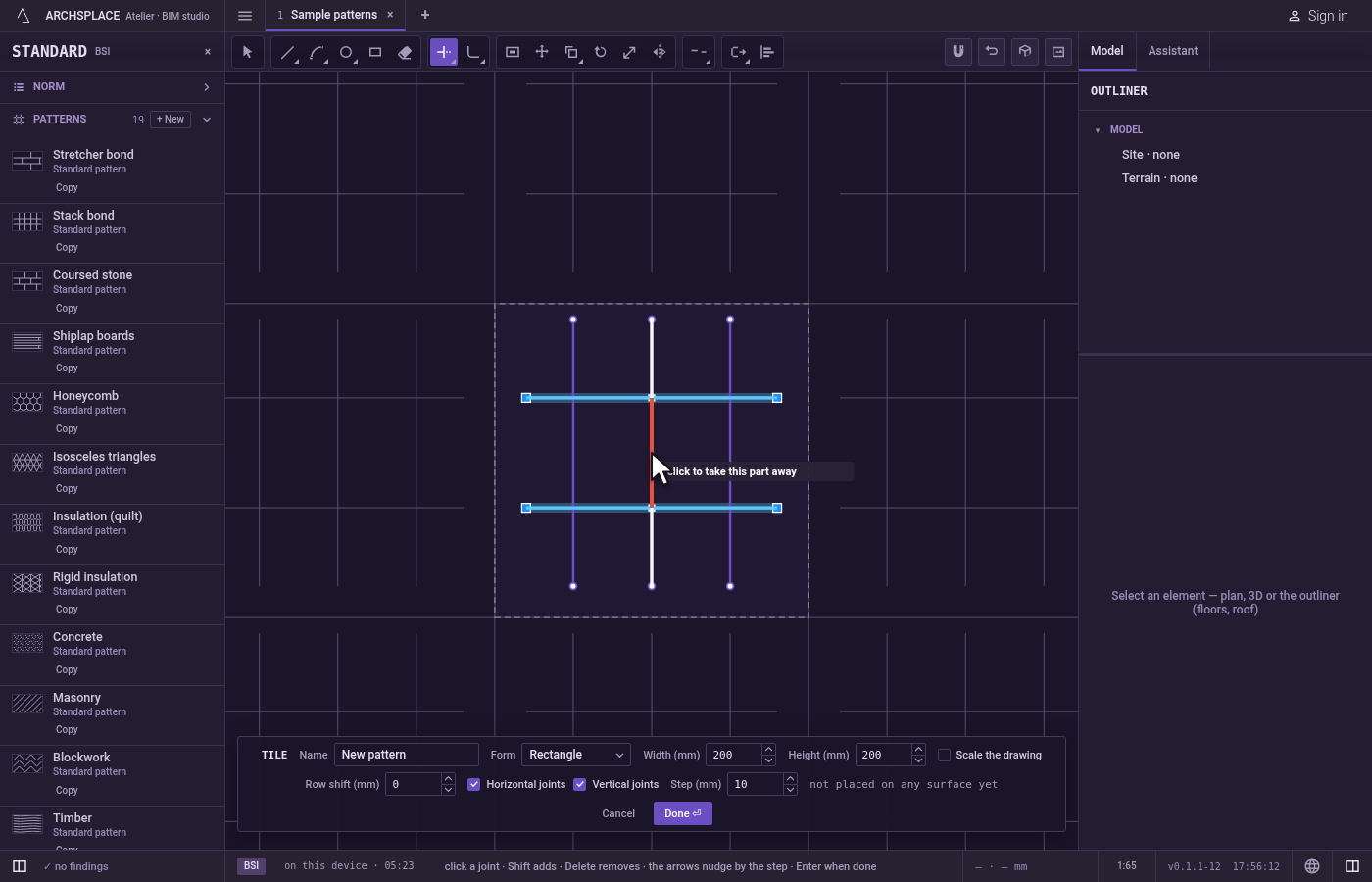Viewport: 1372px width, 882px height.
Task: Switch to the Model tab
Action: 1107,51
